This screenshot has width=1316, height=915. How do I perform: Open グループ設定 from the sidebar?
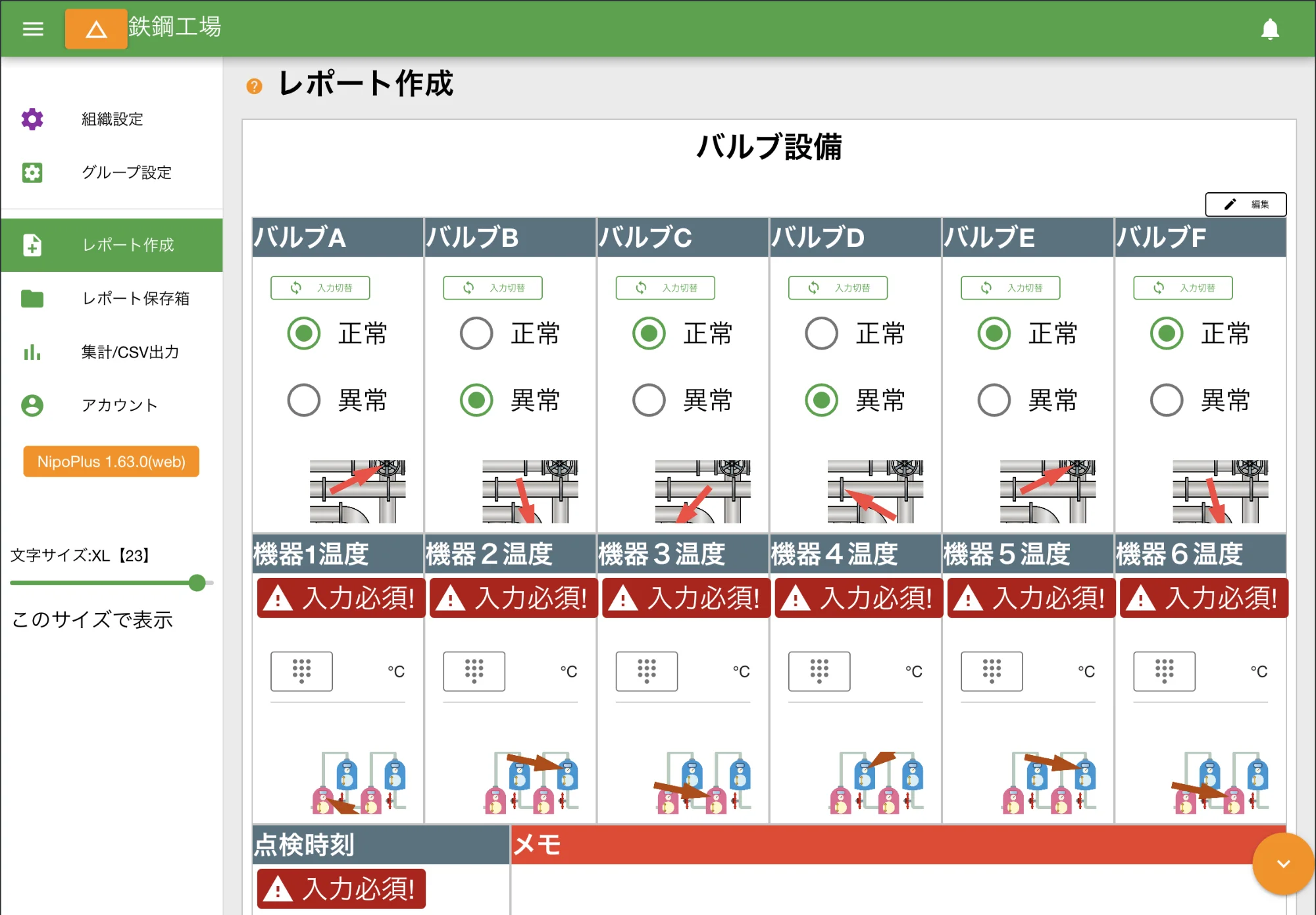112,172
